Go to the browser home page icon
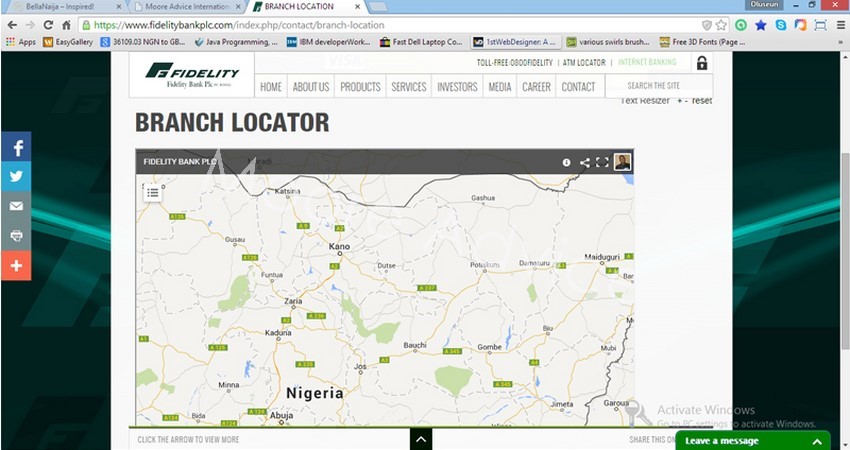 (x=66, y=25)
